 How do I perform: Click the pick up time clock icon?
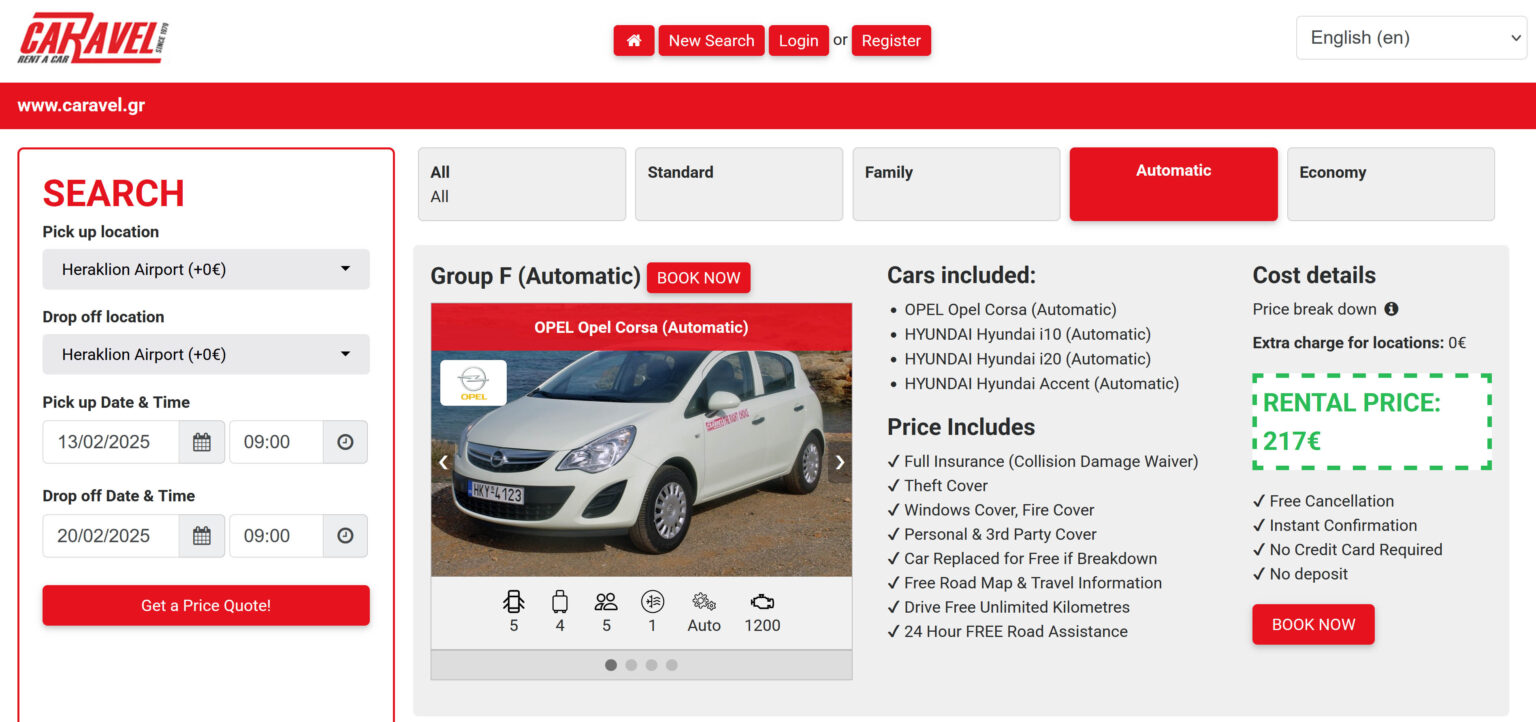[345, 442]
